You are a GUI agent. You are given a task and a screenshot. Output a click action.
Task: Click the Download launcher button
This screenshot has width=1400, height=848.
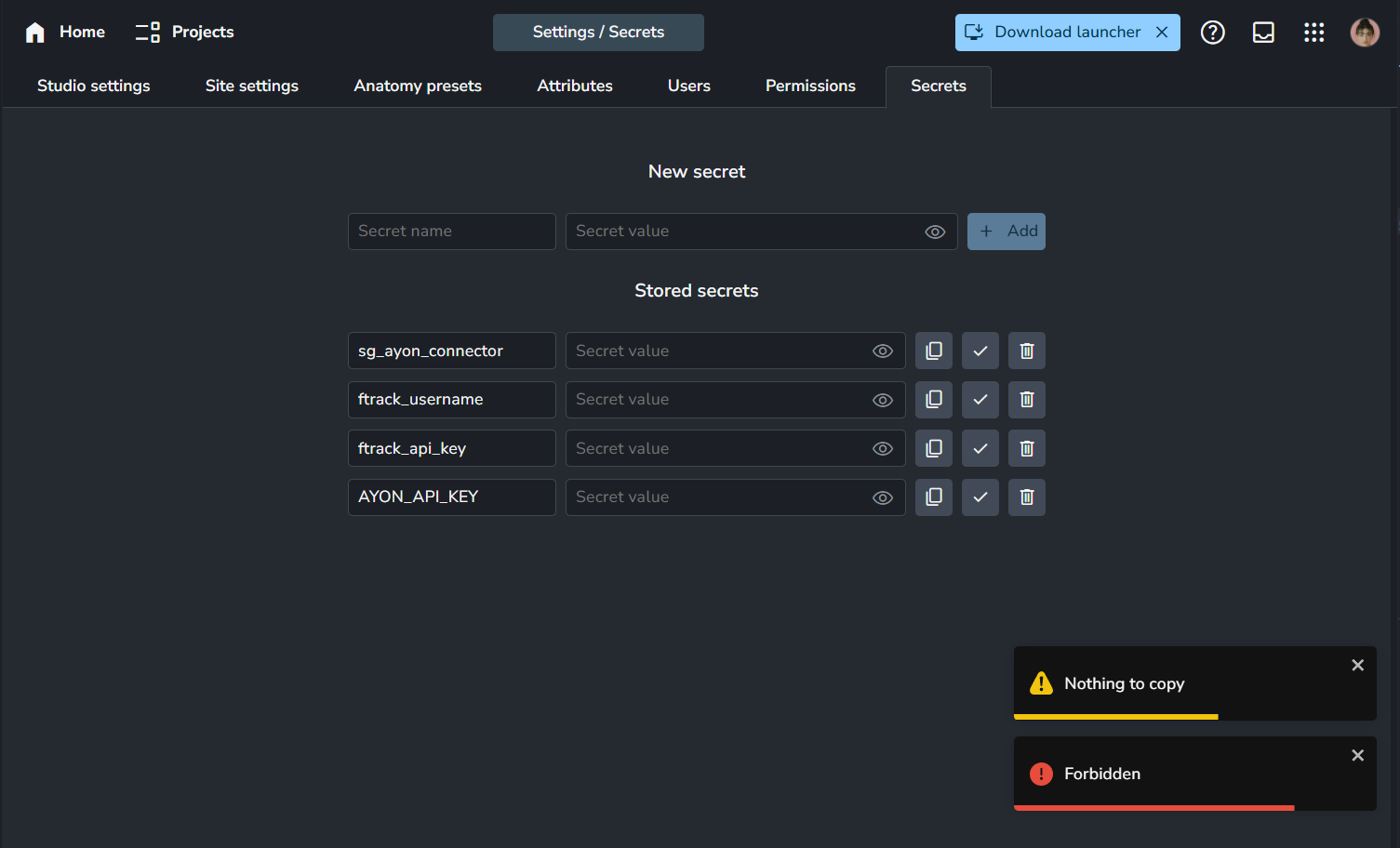pos(1056,33)
